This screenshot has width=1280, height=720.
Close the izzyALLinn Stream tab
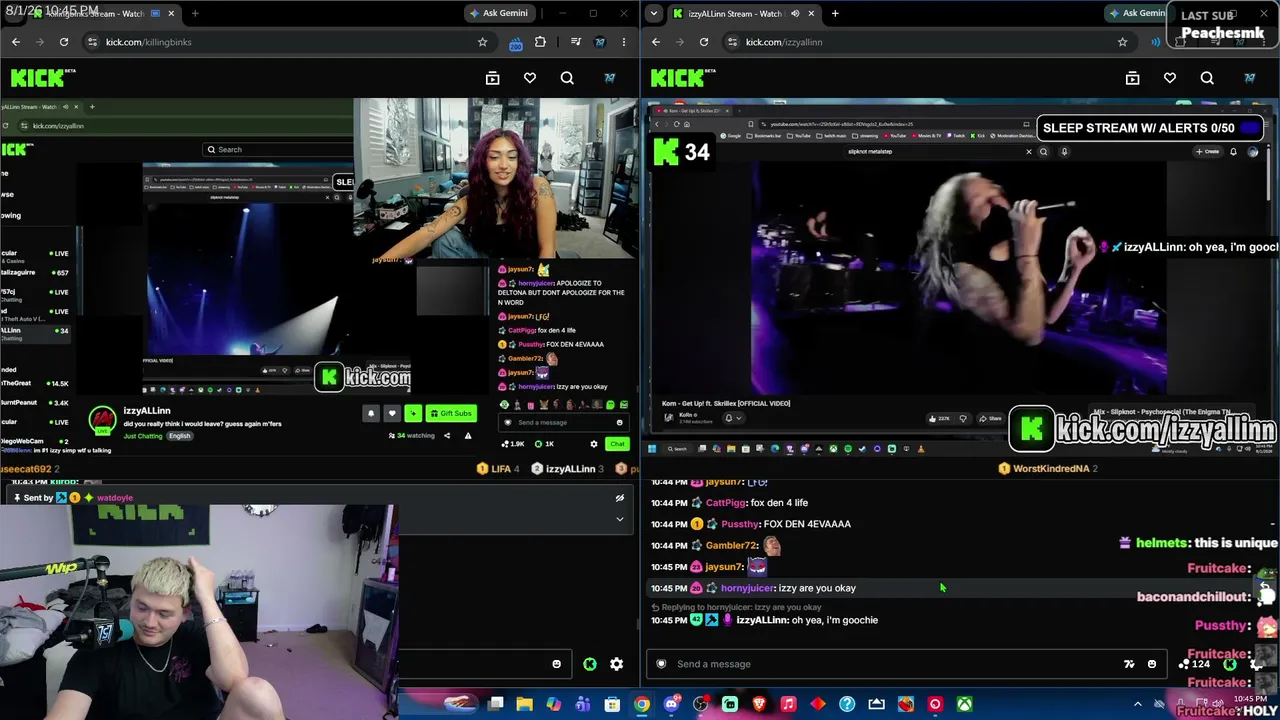(x=811, y=14)
